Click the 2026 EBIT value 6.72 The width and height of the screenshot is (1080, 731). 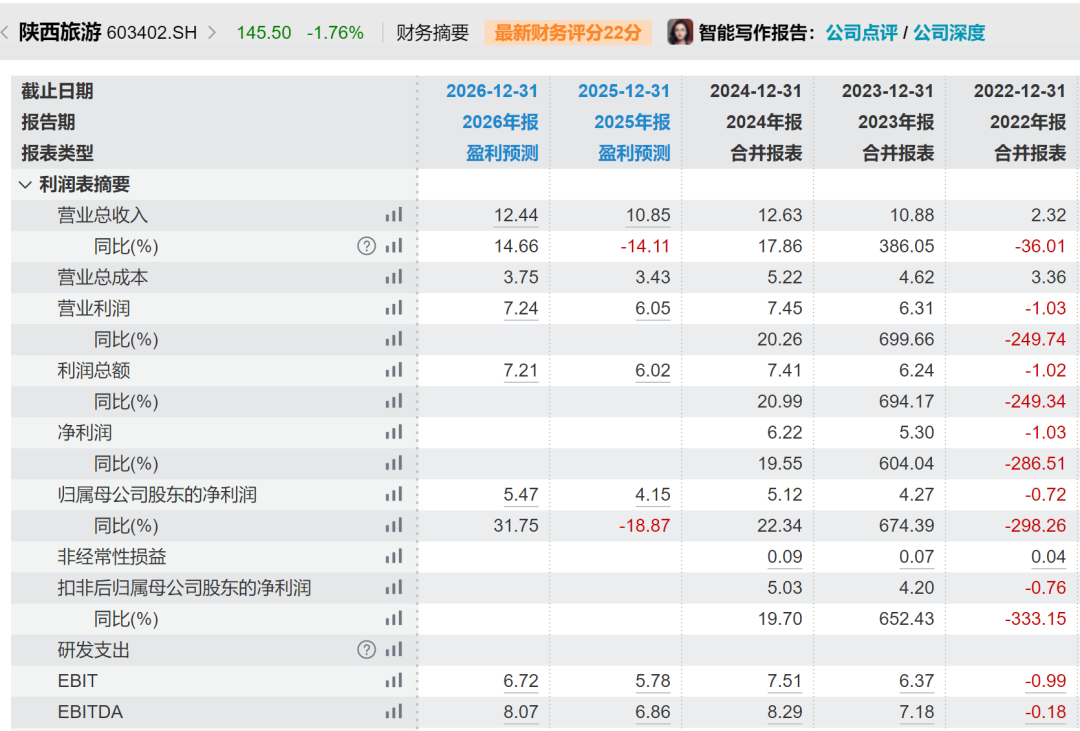521,681
